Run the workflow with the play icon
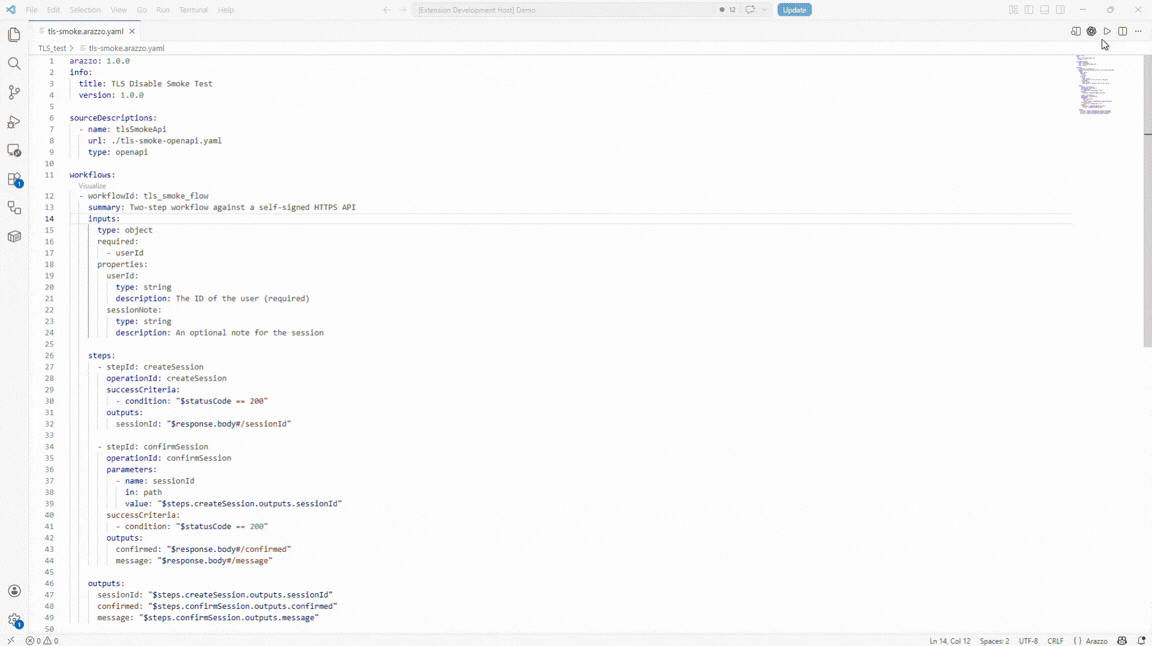The width and height of the screenshot is (1152, 646). [1107, 32]
